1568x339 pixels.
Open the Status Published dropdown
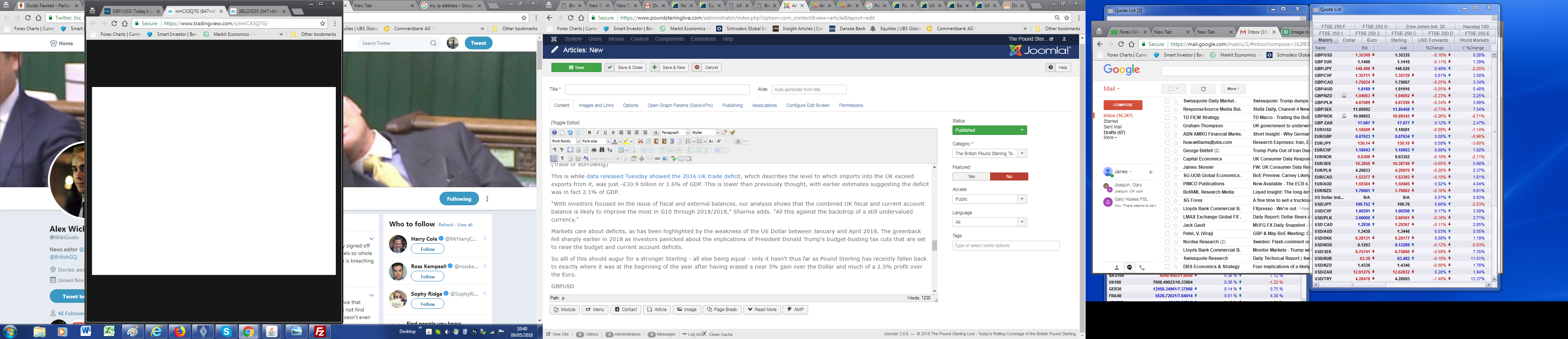point(989,130)
